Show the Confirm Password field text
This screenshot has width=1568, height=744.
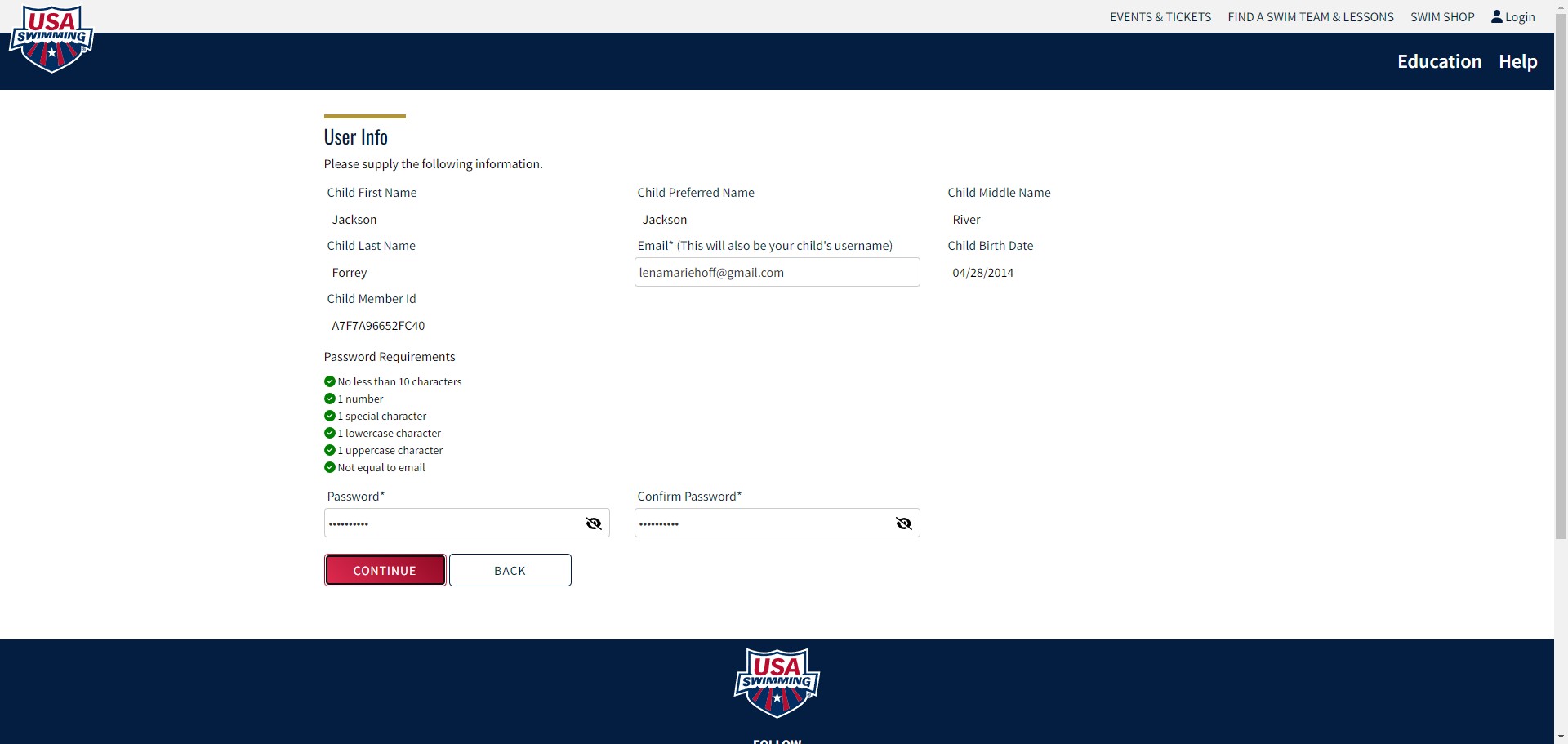903,523
